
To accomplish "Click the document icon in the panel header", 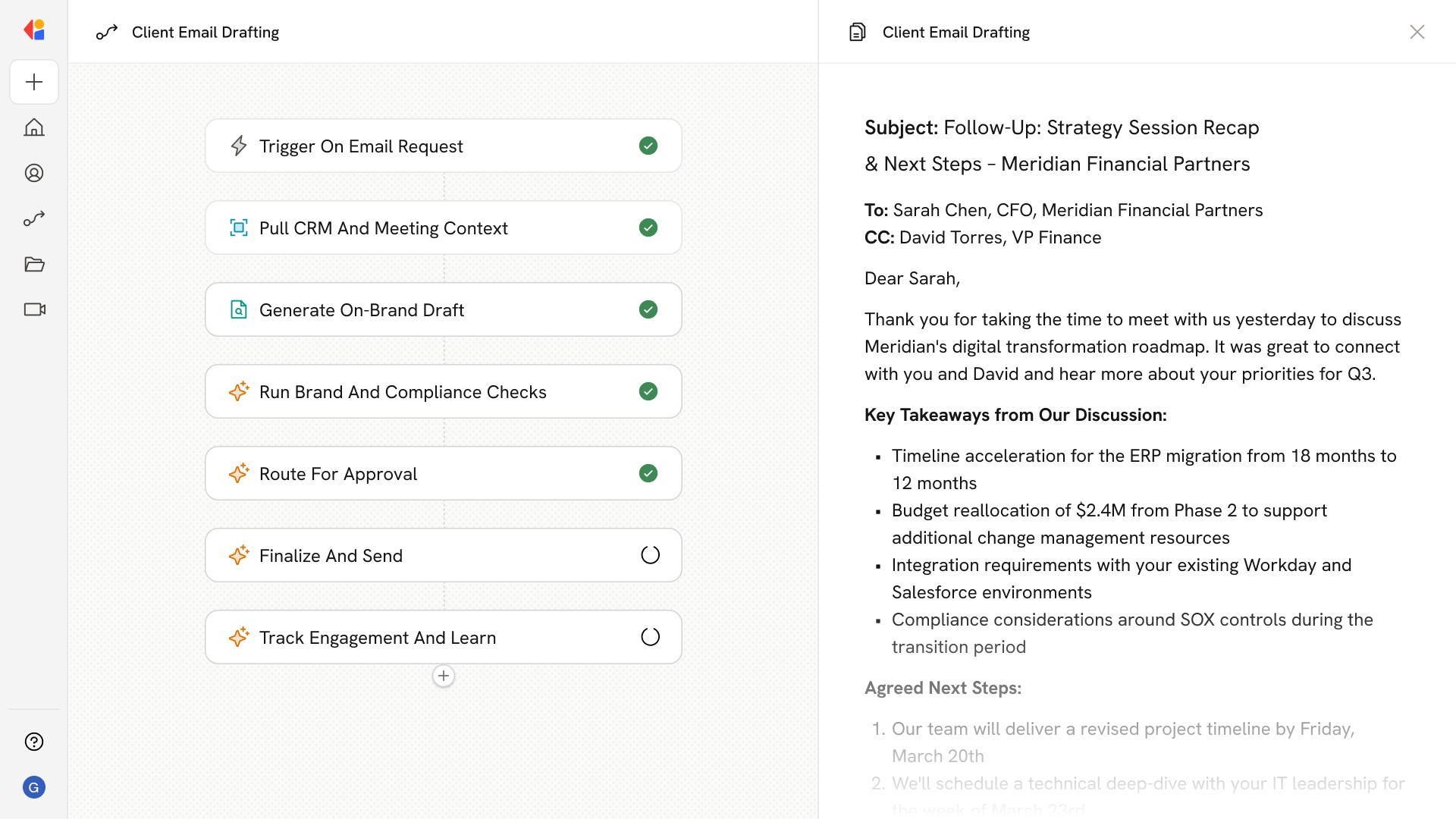I will coord(857,32).
